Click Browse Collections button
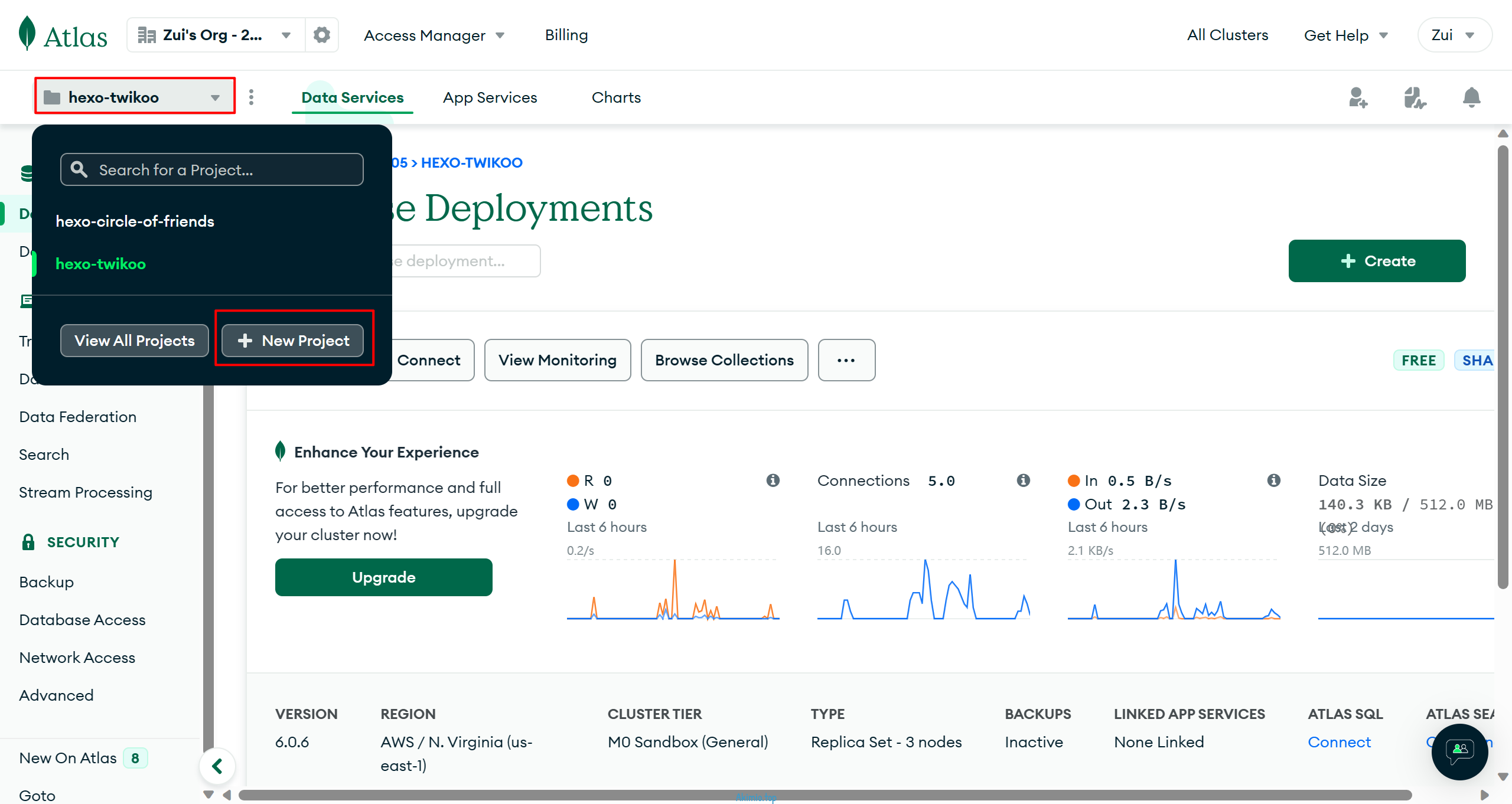 pyautogui.click(x=724, y=360)
